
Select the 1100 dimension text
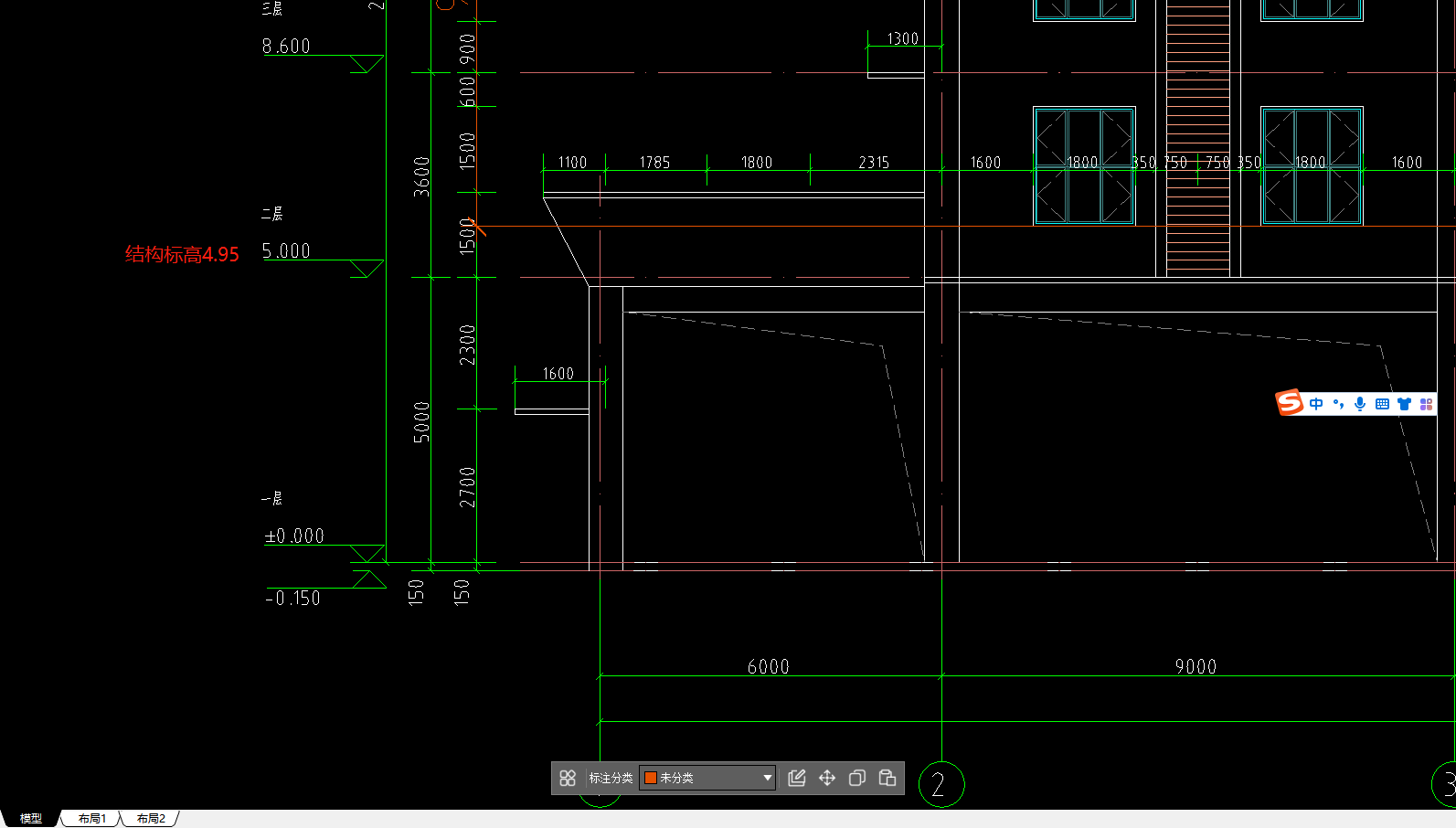572,163
